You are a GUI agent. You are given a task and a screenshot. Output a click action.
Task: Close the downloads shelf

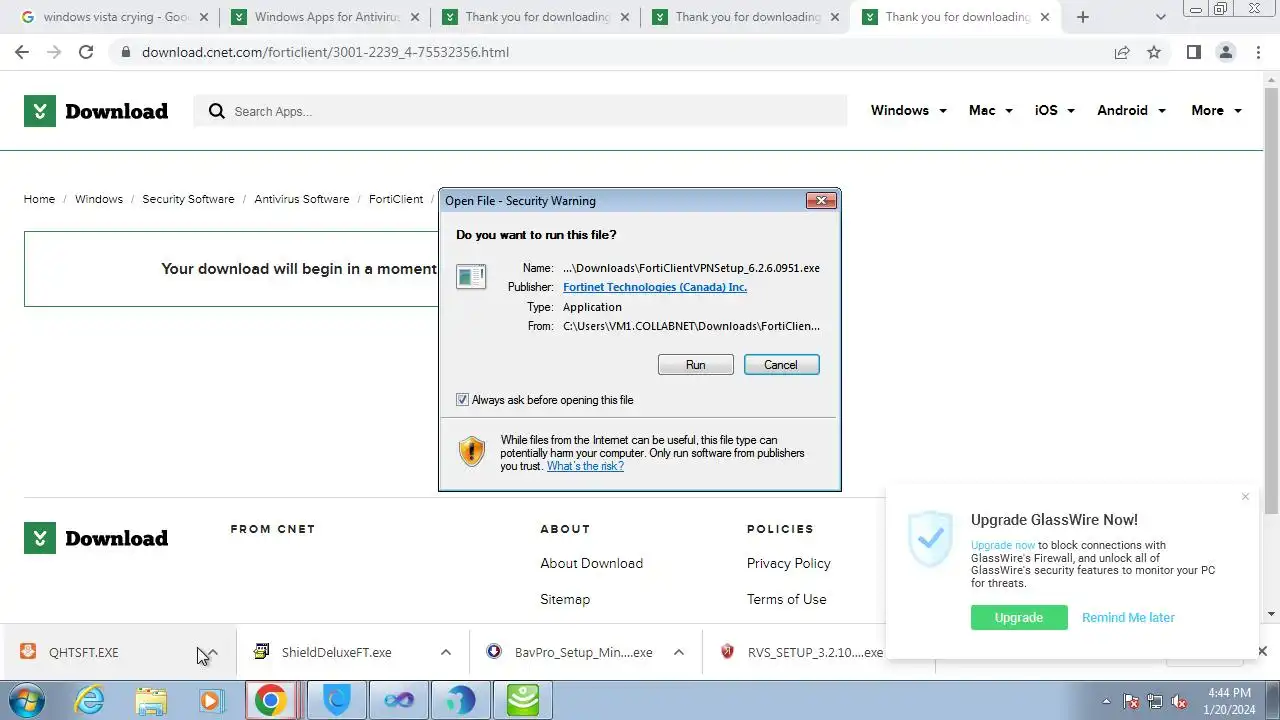coord(1262,652)
